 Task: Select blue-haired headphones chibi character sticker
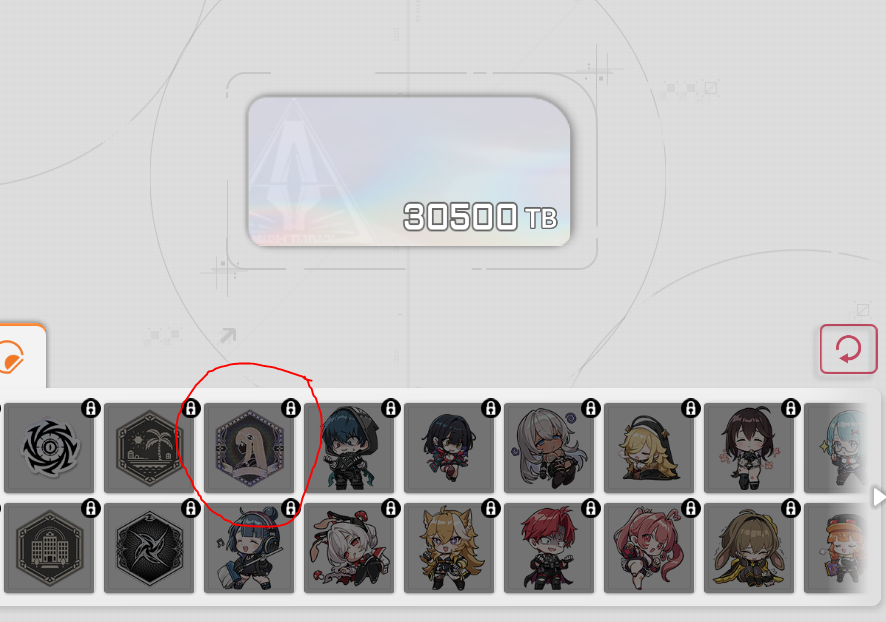pyautogui.click(x=249, y=547)
